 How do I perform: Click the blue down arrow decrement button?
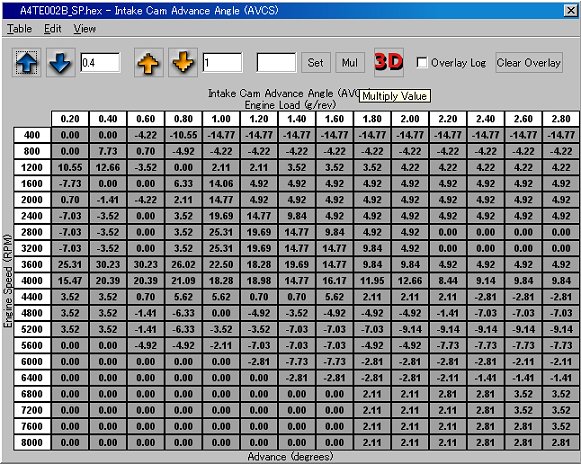[60, 63]
